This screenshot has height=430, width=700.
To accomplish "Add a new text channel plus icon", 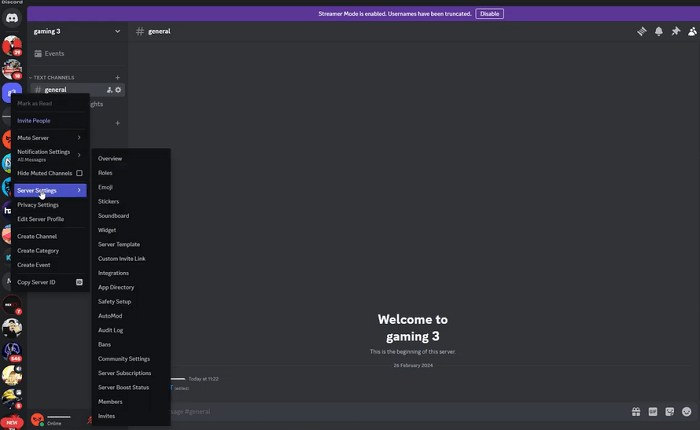I will pyautogui.click(x=117, y=77).
